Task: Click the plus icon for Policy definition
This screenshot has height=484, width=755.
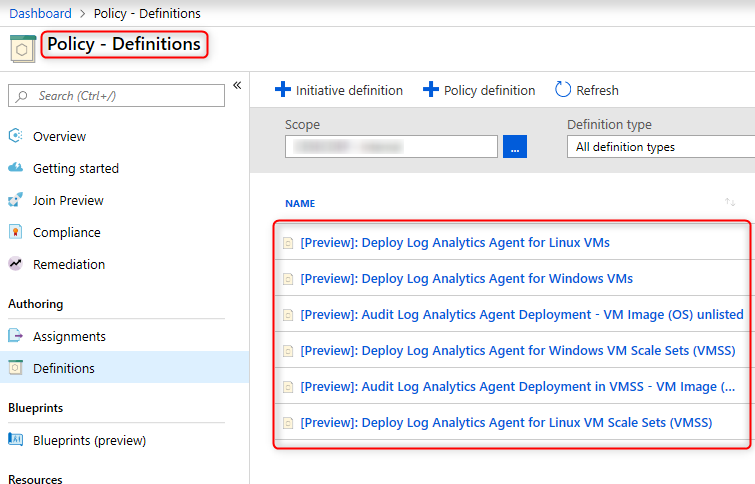Action: pyautogui.click(x=430, y=89)
